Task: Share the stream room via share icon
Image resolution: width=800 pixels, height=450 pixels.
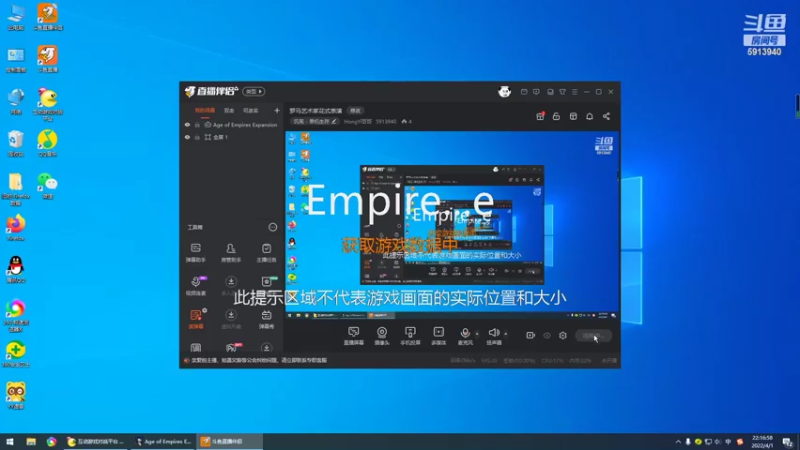Action: click(606, 116)
